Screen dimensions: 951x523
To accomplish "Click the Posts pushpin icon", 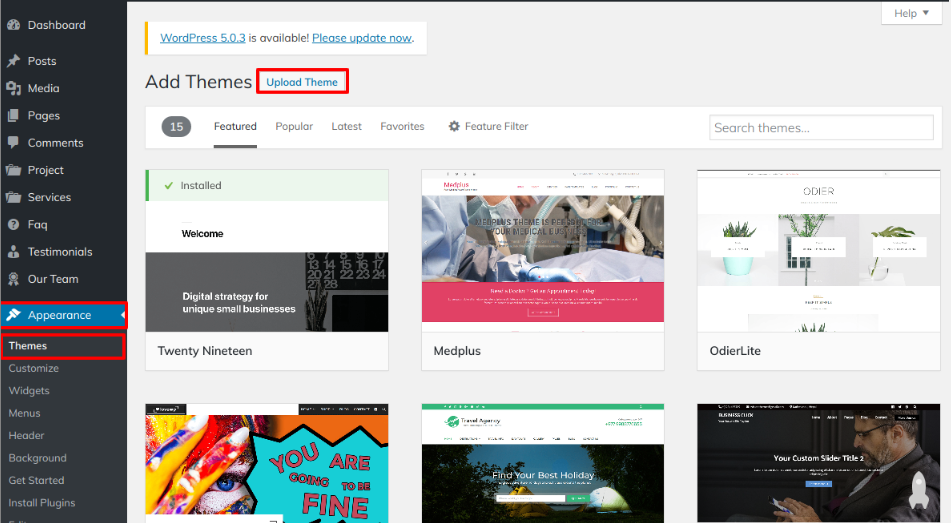I will point(13,61).
